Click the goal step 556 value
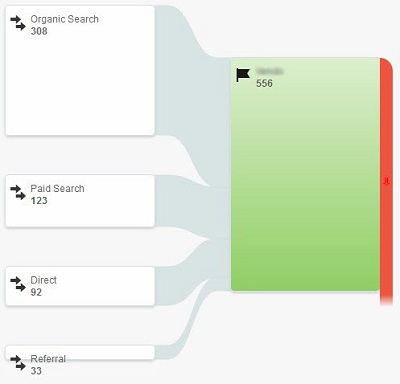Viewport: 400px width, 384px height. coord(264,83)
